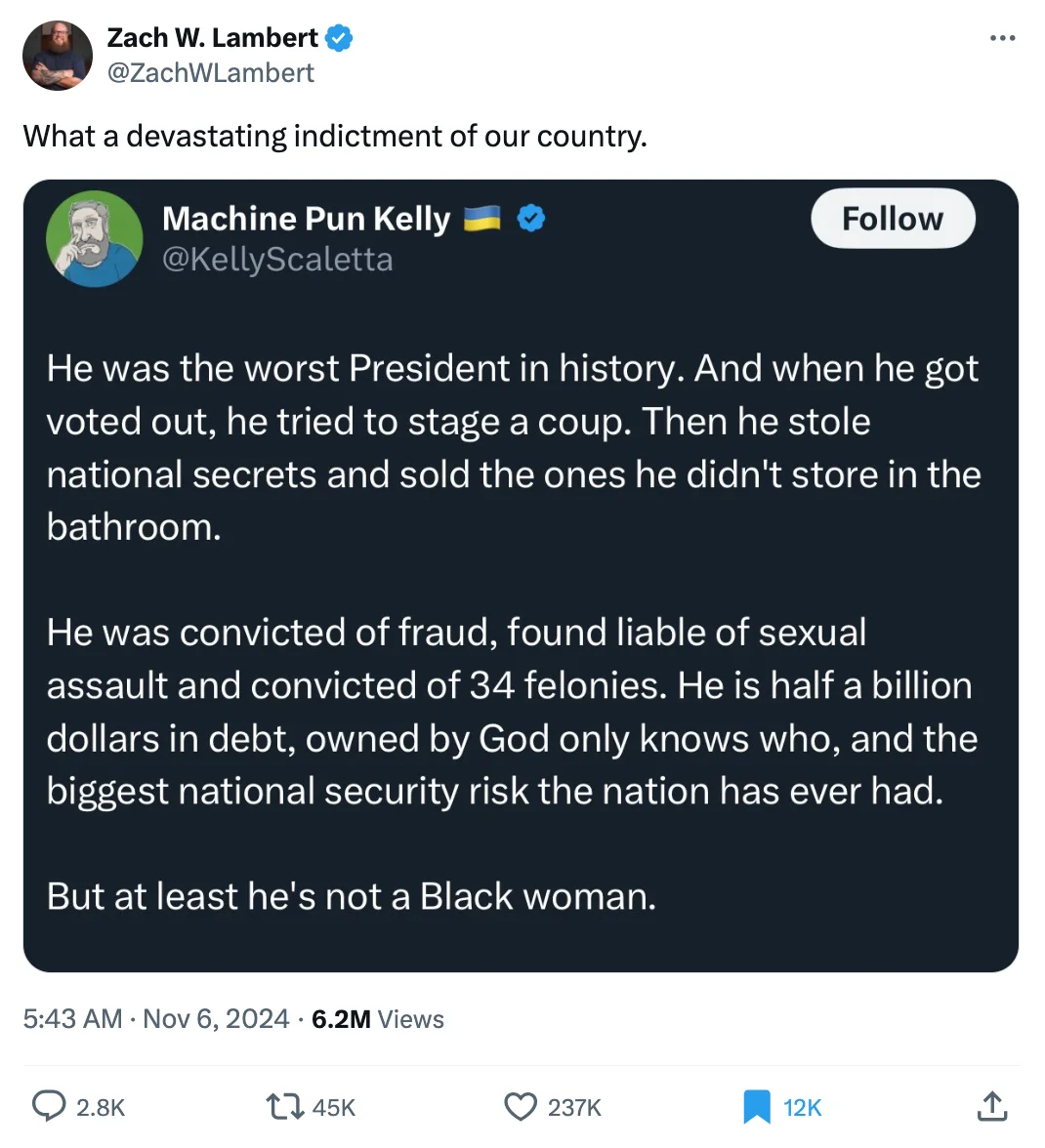Open the three-dot more options menu
Screen dimensions: 1045x1148
coord(1002,37)
